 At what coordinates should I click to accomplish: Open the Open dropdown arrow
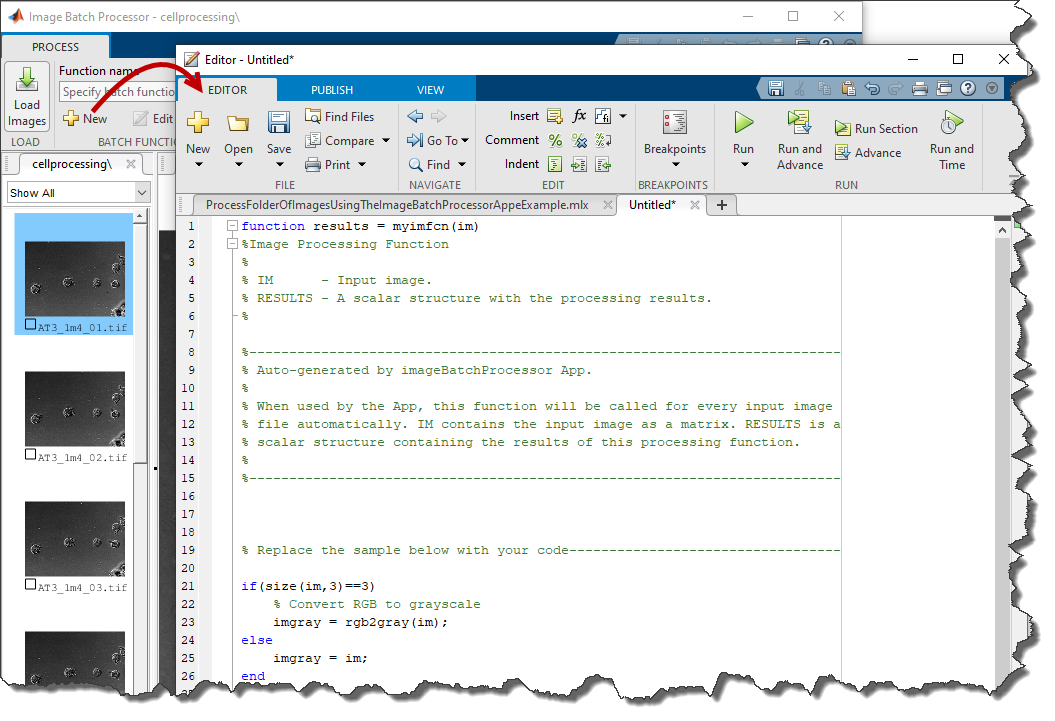click(239, 165)
